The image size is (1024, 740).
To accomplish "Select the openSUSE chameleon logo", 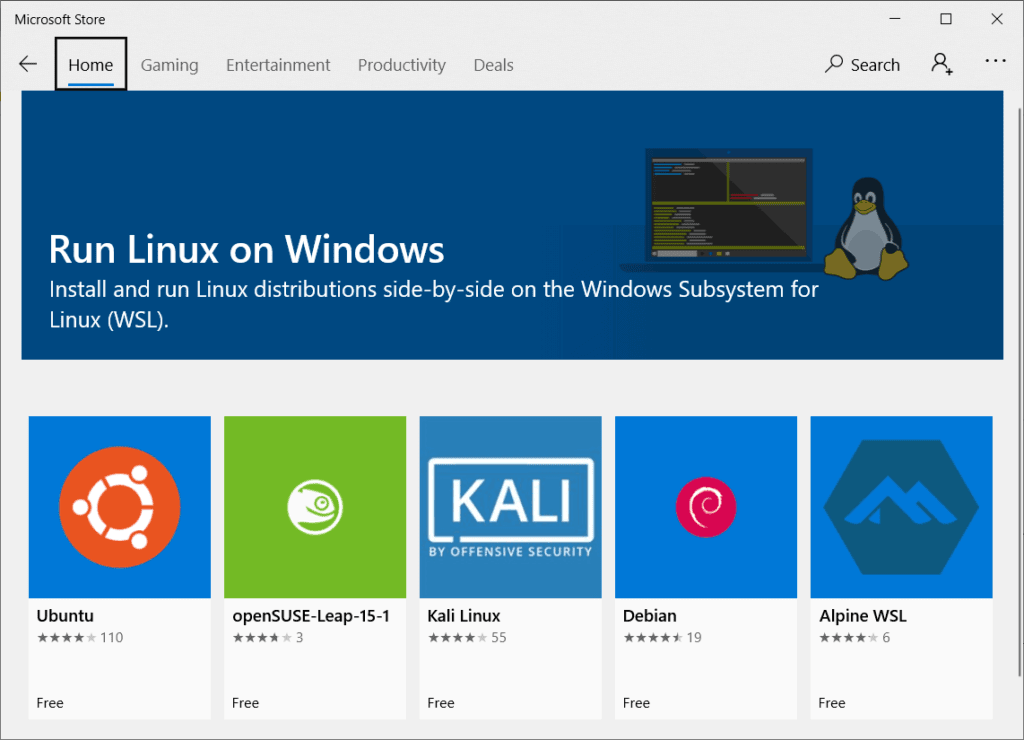I will coord(315,507).
